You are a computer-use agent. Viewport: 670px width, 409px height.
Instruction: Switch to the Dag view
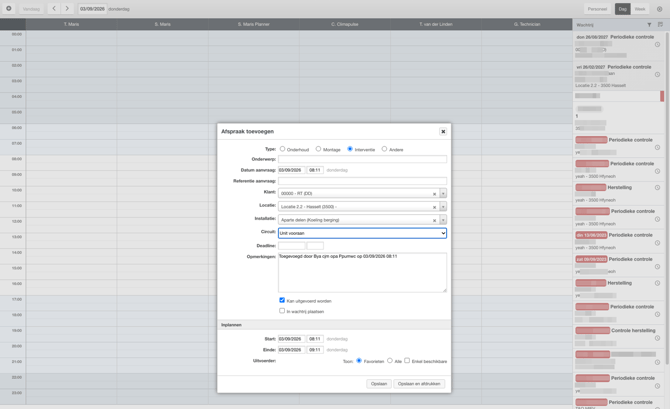tap(623, 9)
